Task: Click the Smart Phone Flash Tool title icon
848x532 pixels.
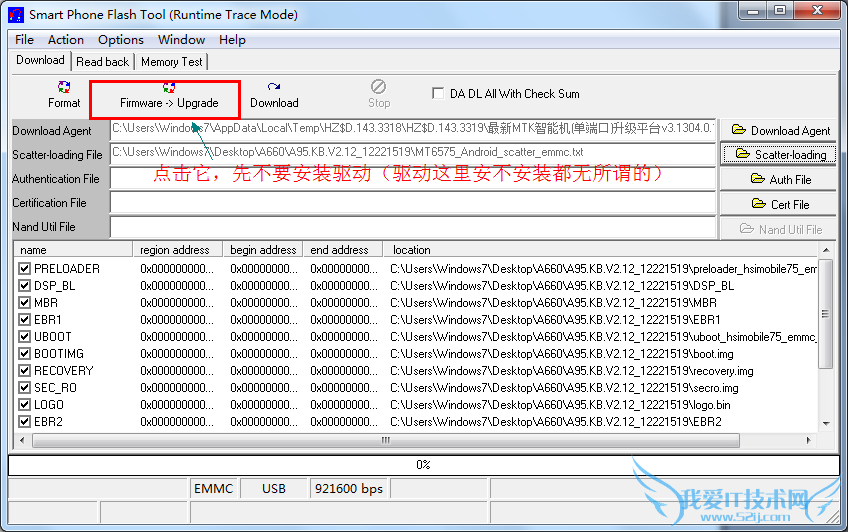Action: coord(16,15)
